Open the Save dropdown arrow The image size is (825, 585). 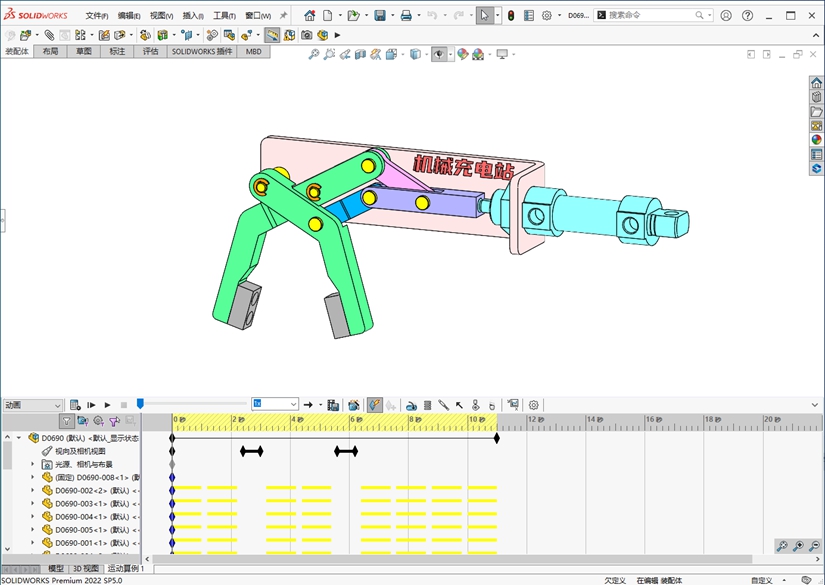click(x=393, y=15)
